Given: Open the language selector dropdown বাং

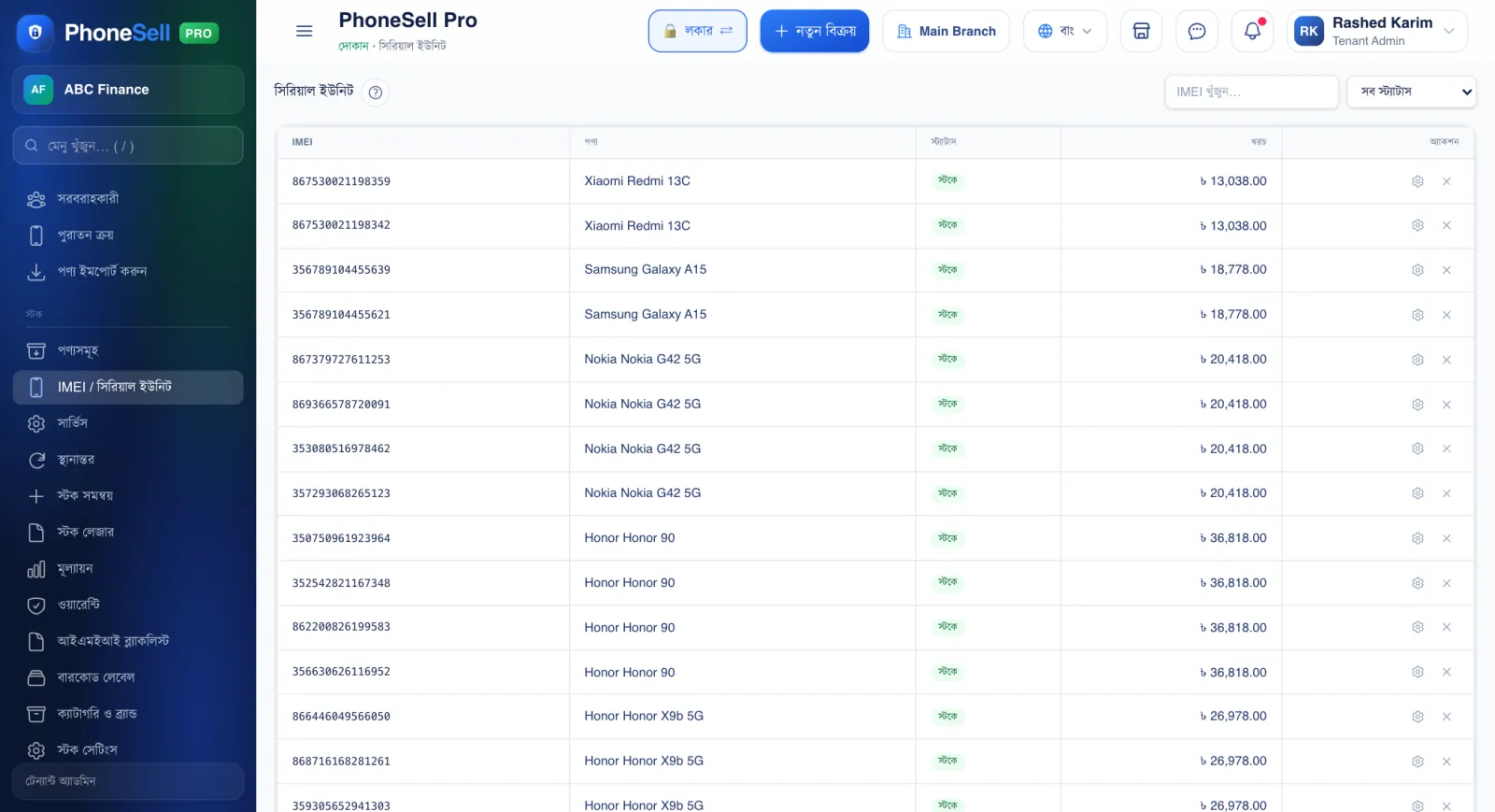Looking at the screenshot, I should (1064, 31).
